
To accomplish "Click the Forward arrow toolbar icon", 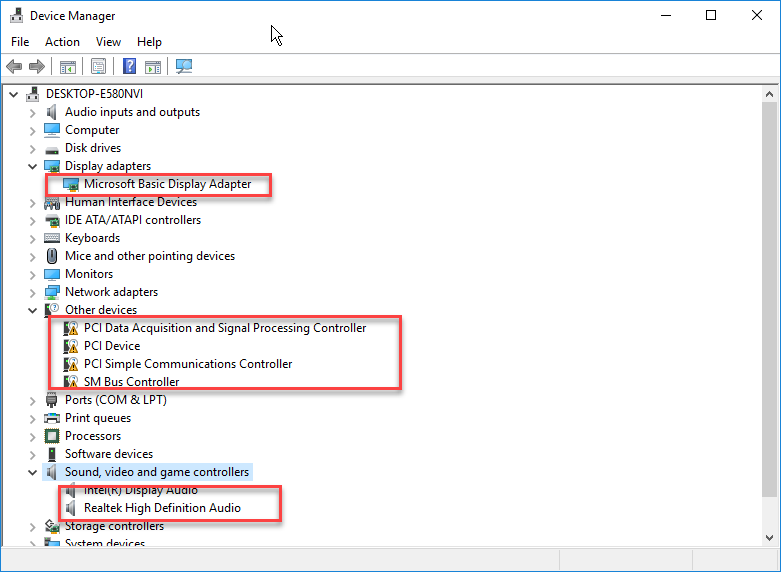I will 37,67.
